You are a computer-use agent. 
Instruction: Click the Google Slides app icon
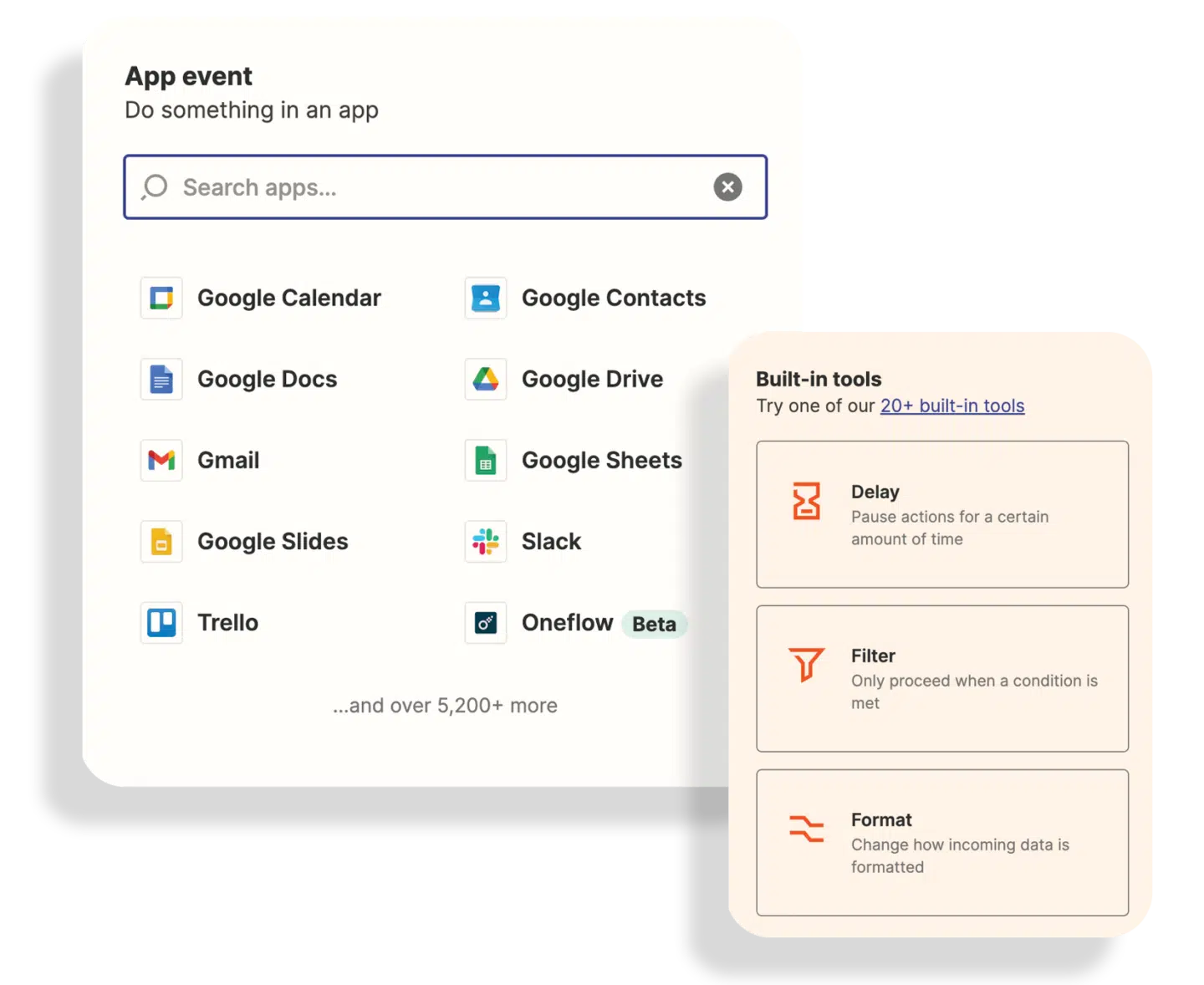click(161, 541)
